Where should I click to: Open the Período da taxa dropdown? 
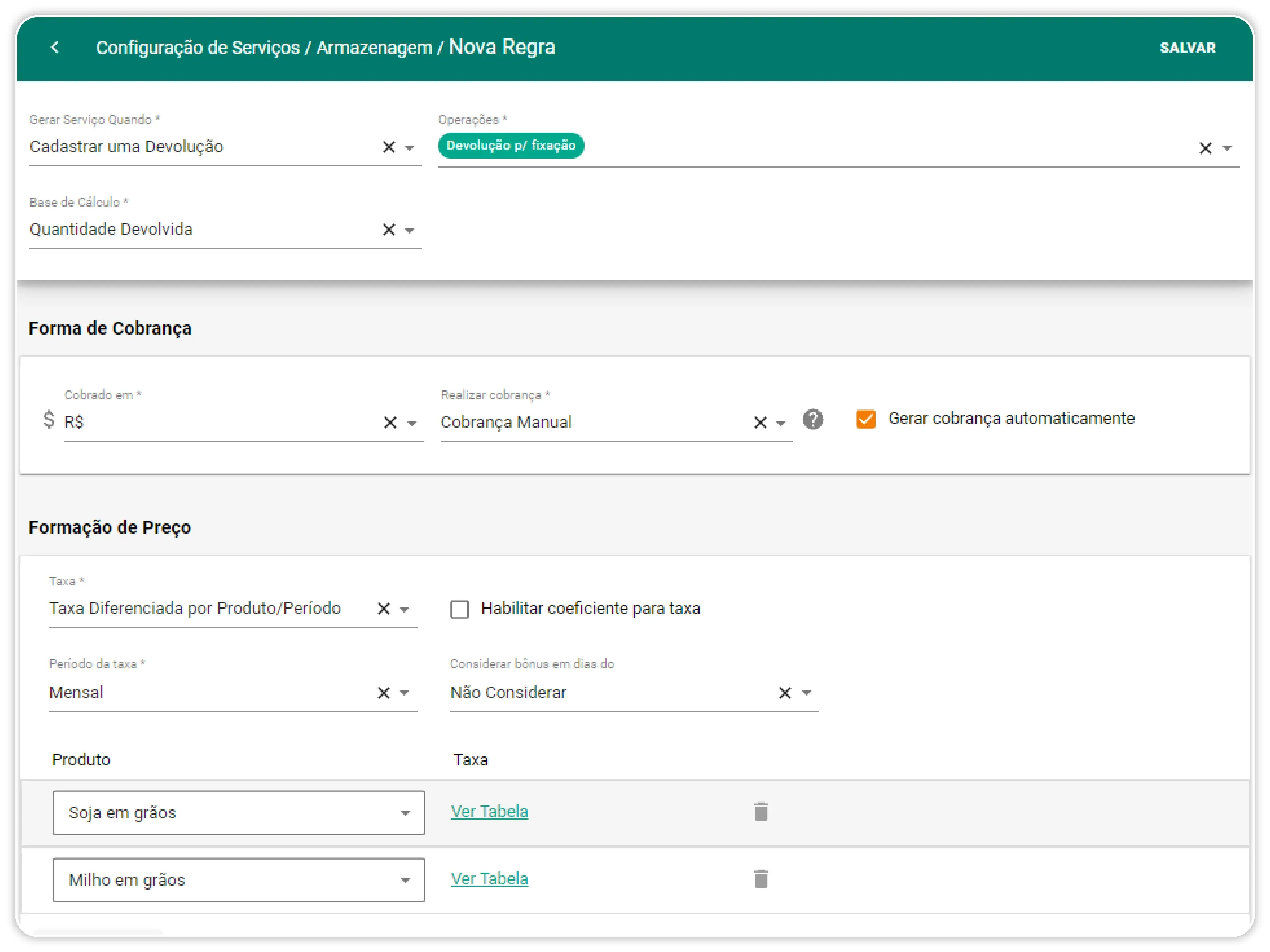click(x=403, y=693)
